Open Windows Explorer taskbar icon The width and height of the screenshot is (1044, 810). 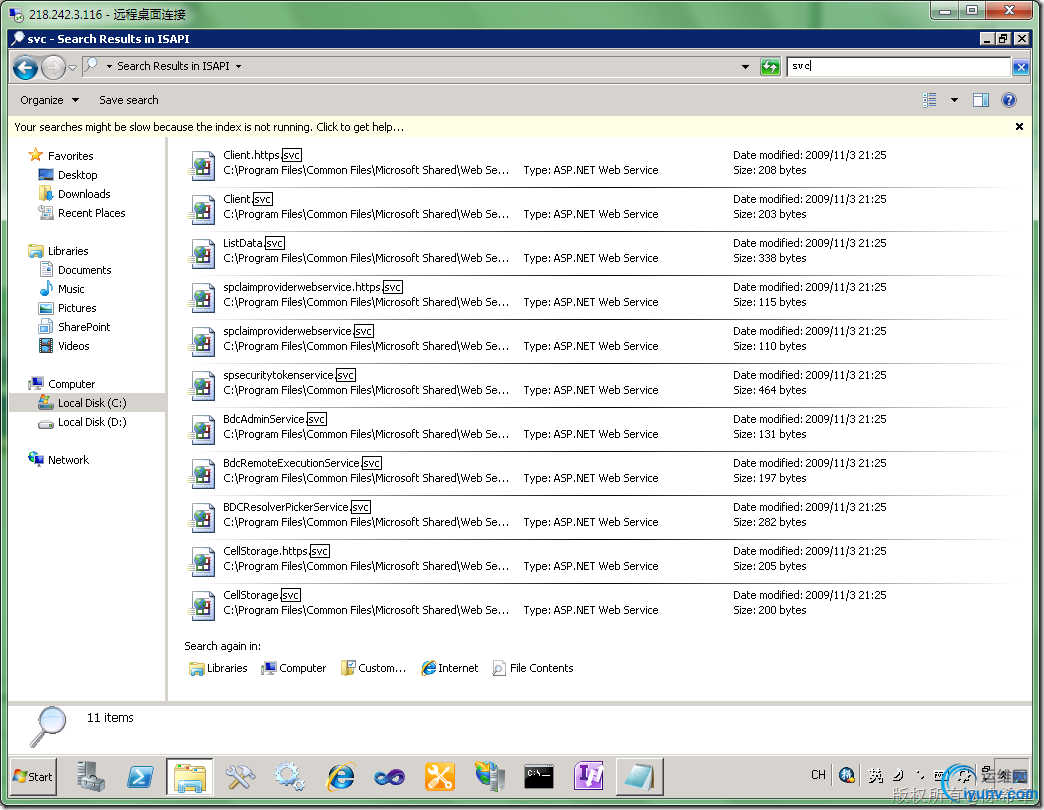click(x=190, y=777)
